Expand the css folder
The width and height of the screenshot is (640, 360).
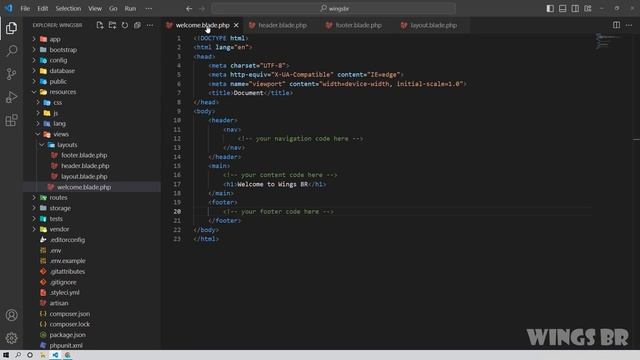tap(58, 103)
